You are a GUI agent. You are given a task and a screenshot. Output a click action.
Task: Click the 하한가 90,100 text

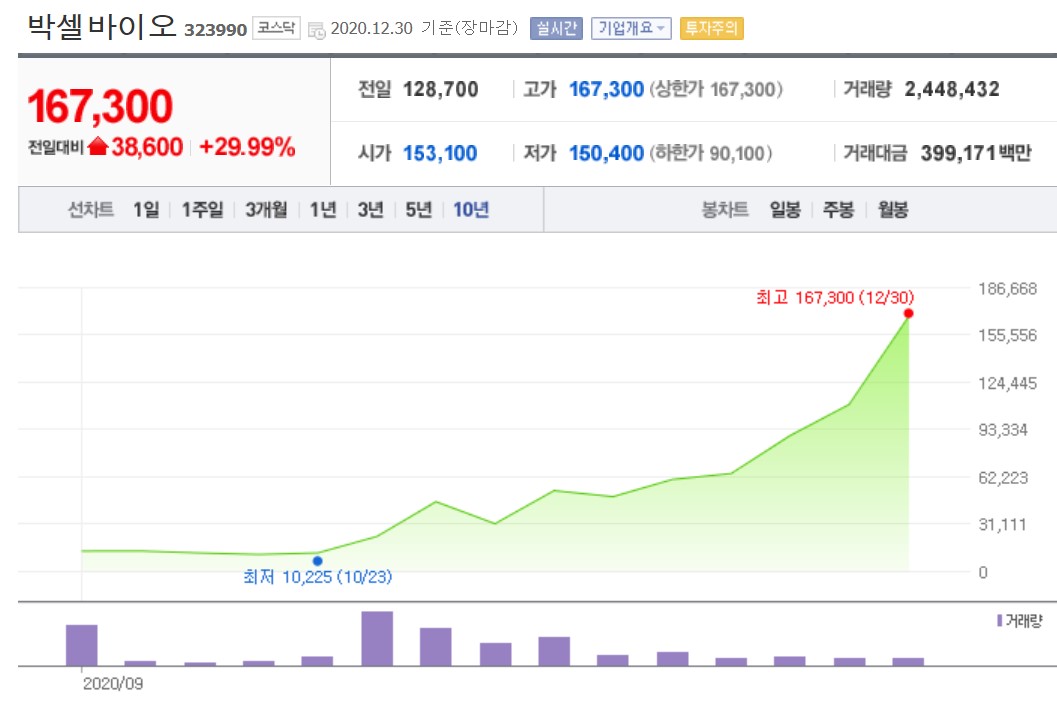pos(711,153)
